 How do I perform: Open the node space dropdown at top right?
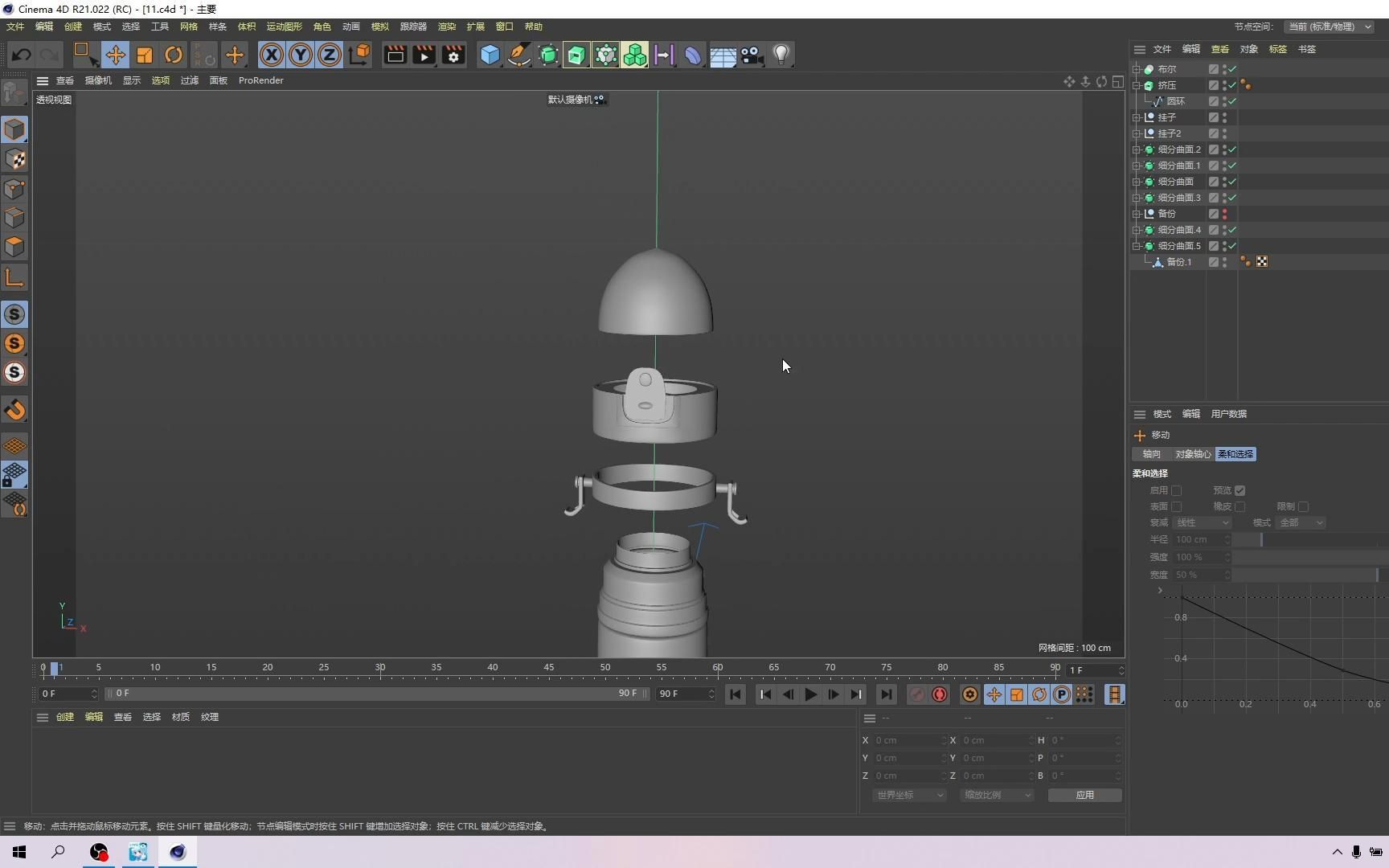1328,27
